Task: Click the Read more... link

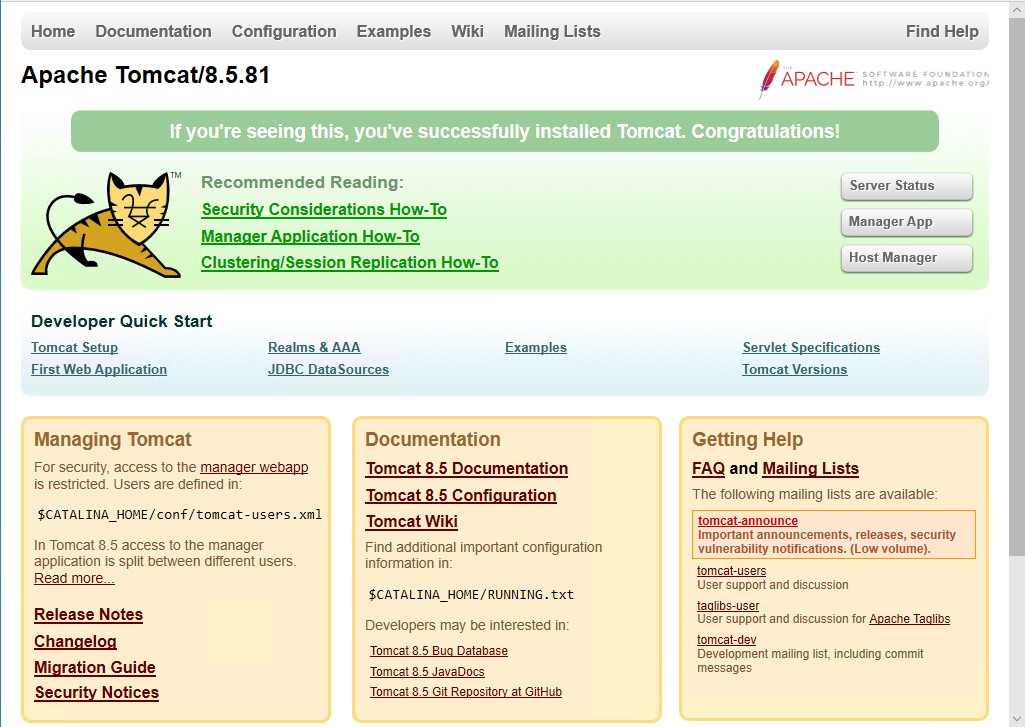Action: pos(74,579)
